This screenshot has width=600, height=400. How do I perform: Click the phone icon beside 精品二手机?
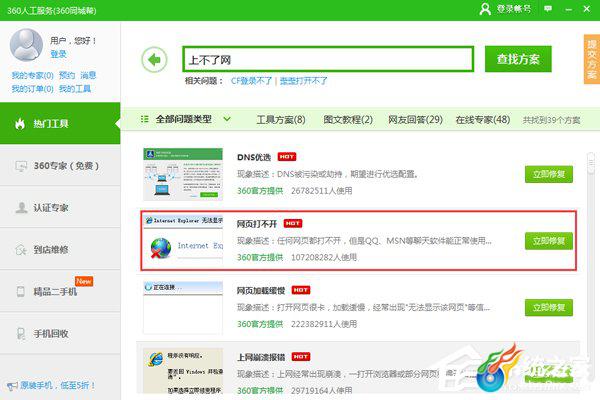(x=21, y=291)
